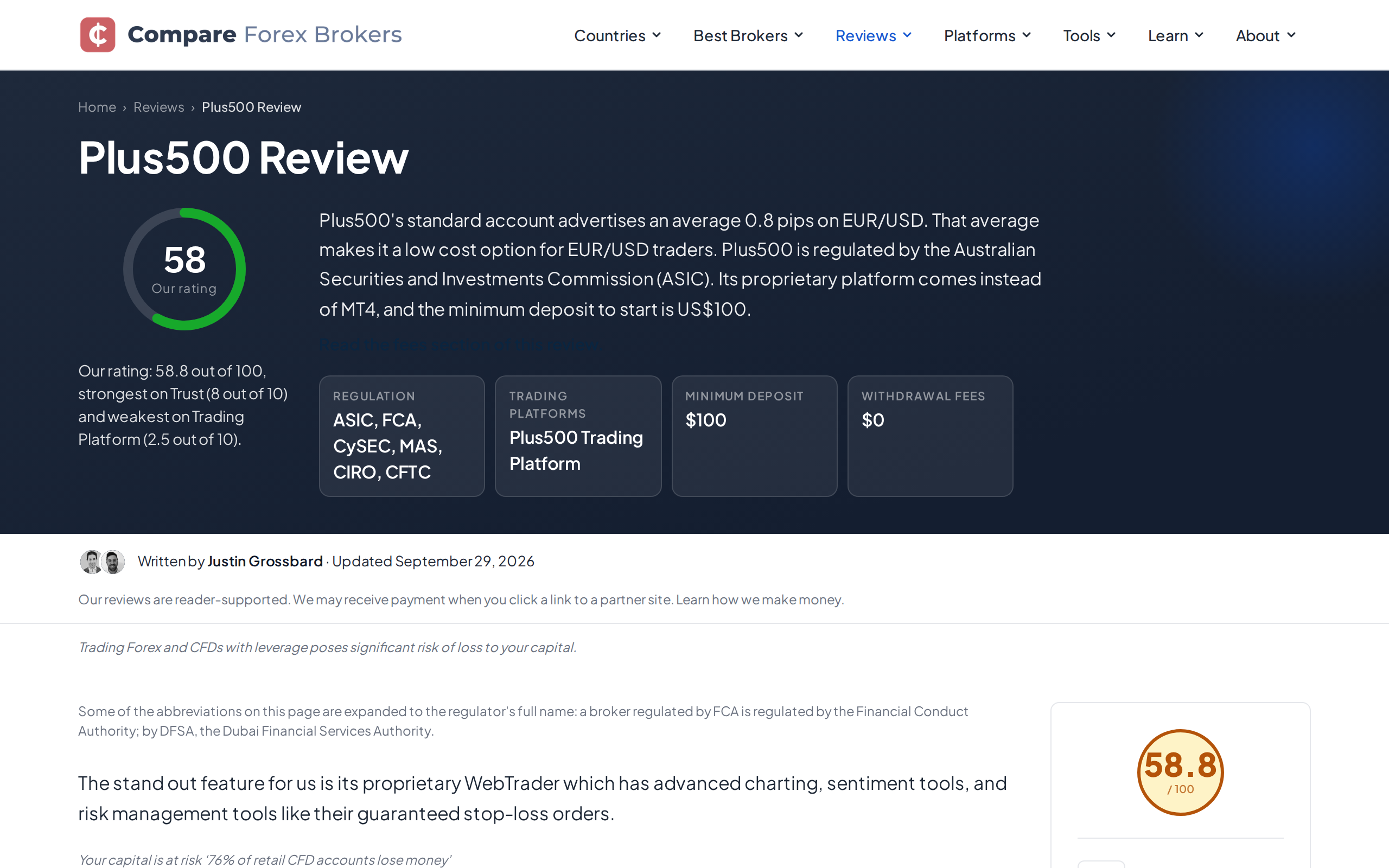Viewport: 1389px width, 868px height.
Task: Click the 'Our rating: 58.8 out of 100' summary
Action: pyautogui.click(x=183, y=405)
